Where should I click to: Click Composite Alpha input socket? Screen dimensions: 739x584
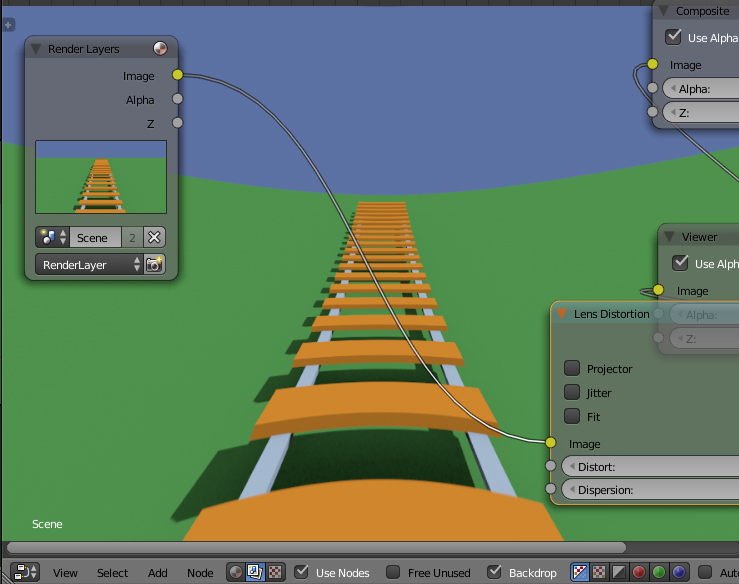653,88
